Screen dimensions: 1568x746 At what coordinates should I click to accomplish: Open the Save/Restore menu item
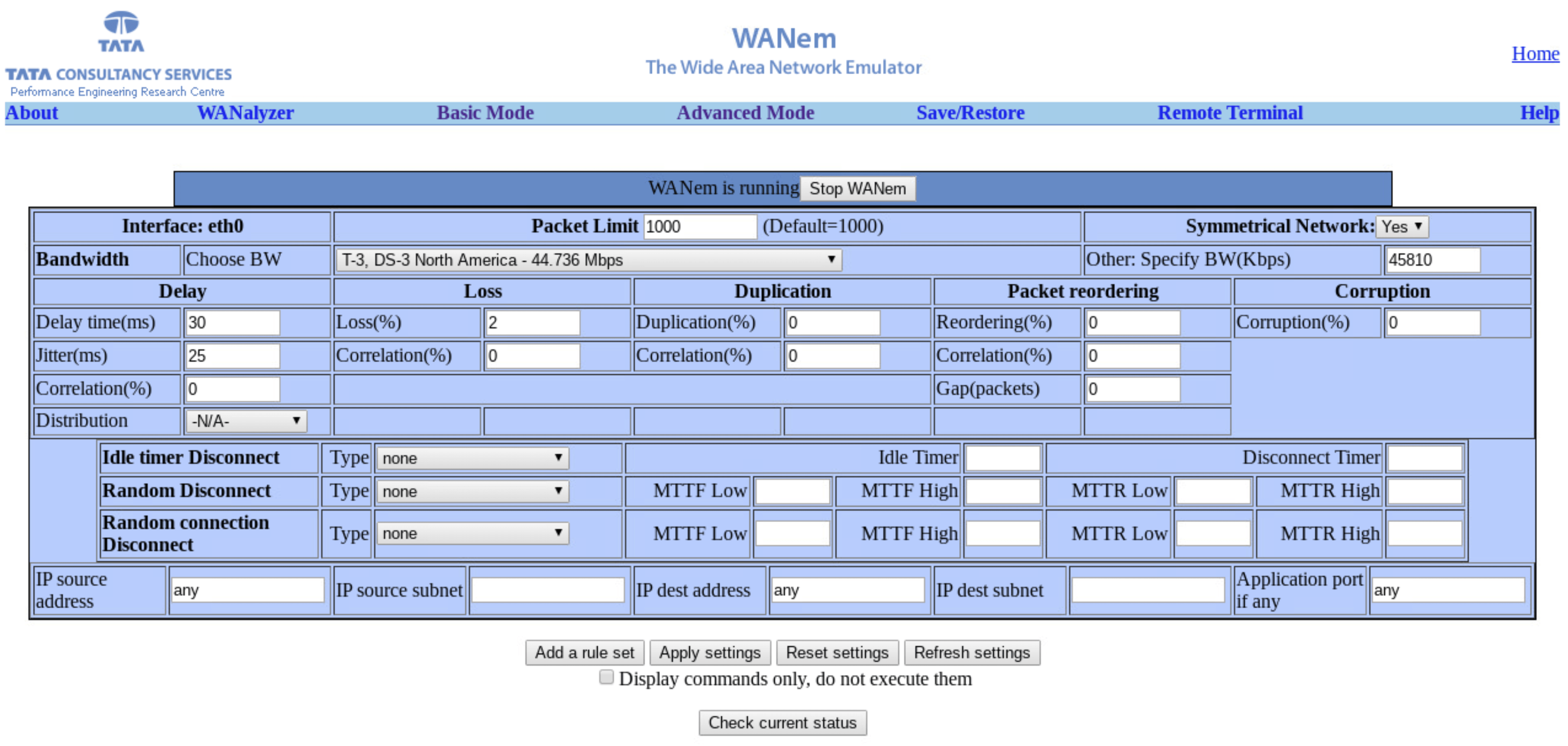tap(970, 113)
